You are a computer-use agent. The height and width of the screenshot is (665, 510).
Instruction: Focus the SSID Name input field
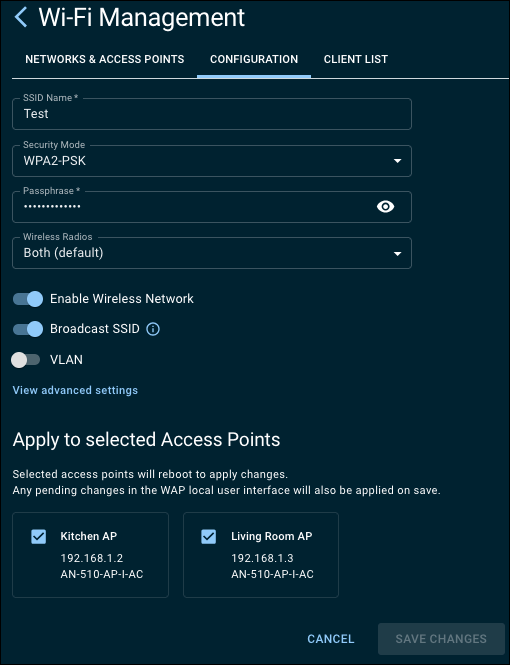(212, 114)
